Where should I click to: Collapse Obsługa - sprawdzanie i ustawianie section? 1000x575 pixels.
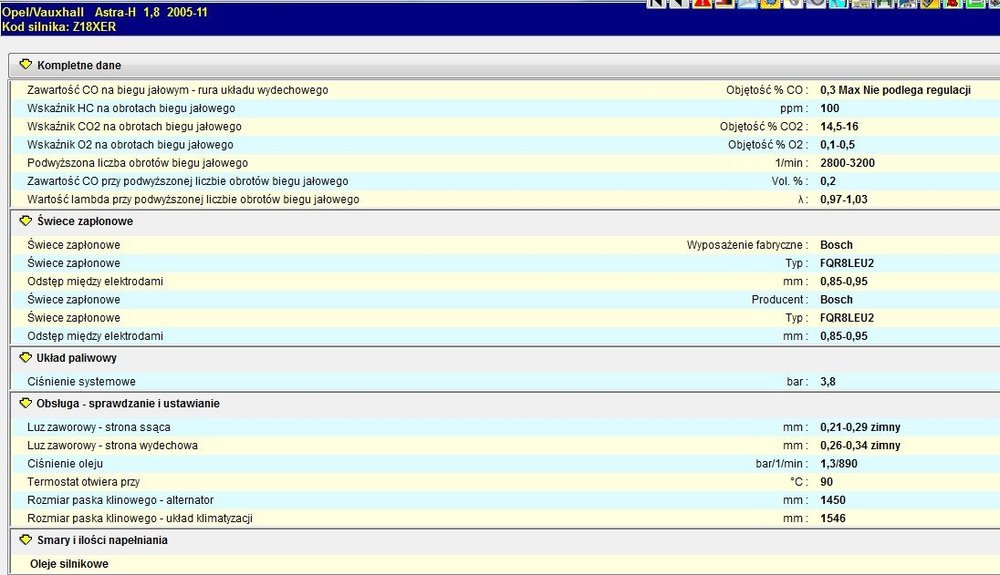pos(26,403)
